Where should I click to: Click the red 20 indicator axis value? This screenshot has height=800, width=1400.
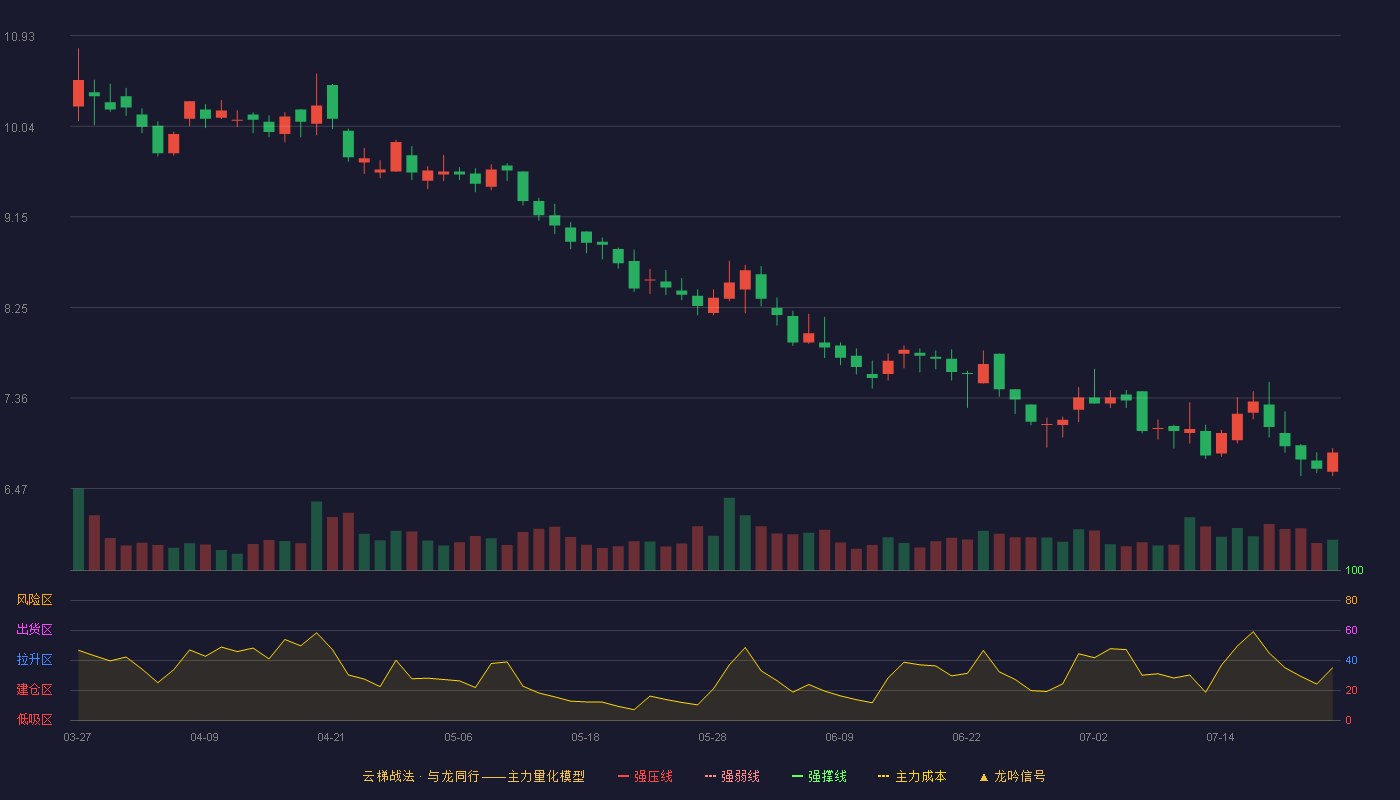click(x=1351, y=691)
